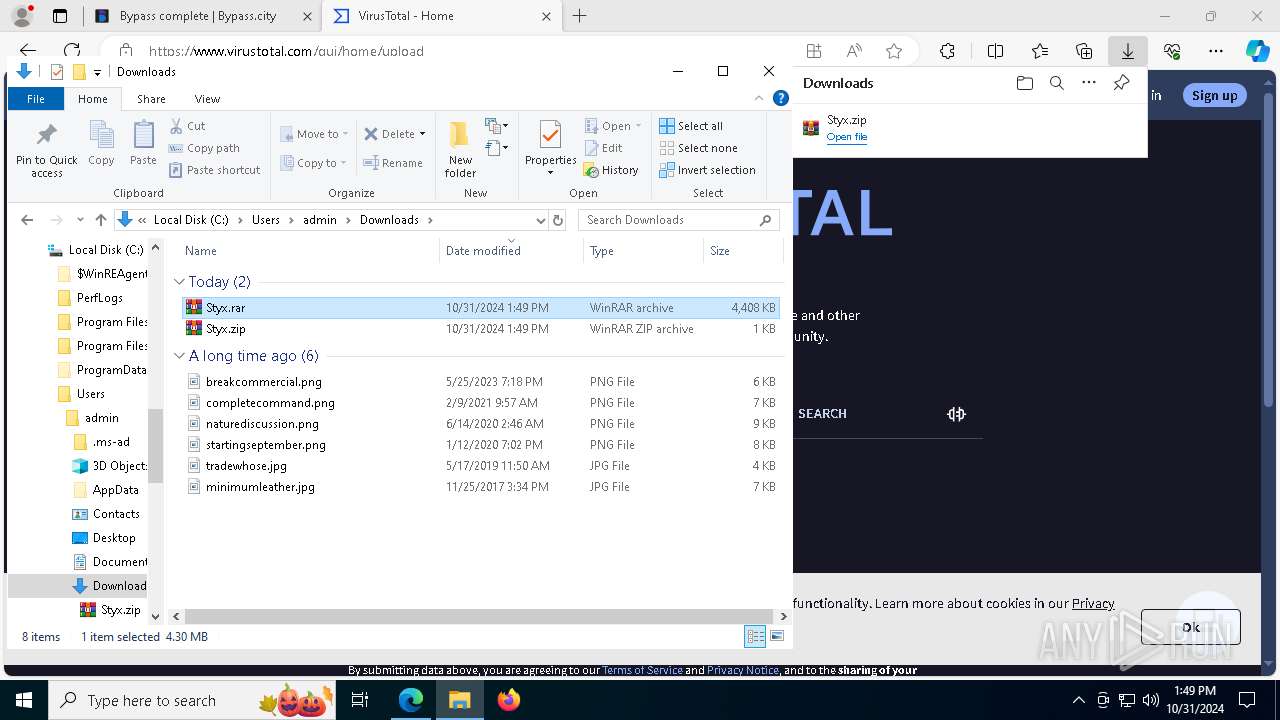Screen dimensions: 1280x720
Task: Click Select none
Action: (x=698, y=148)
